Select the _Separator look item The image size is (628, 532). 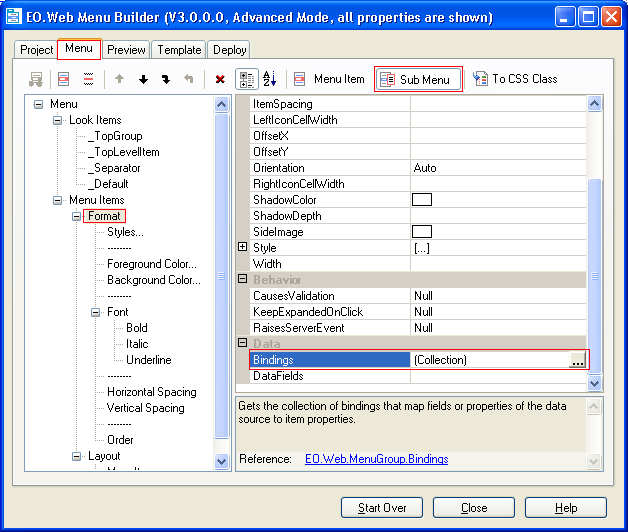tap(114, 168)
